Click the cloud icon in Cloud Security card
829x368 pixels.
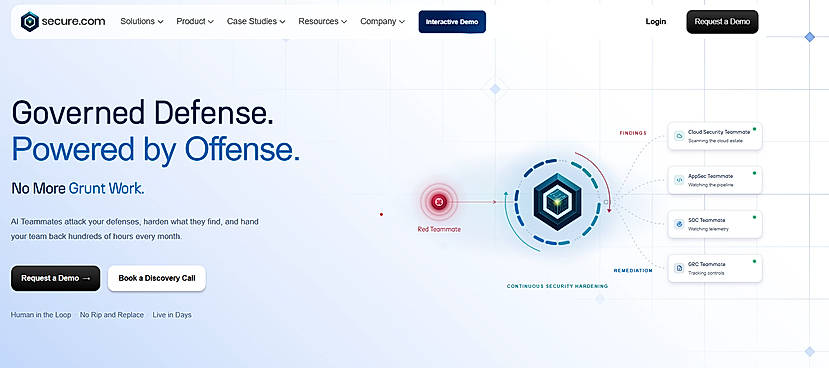[679, 136]
